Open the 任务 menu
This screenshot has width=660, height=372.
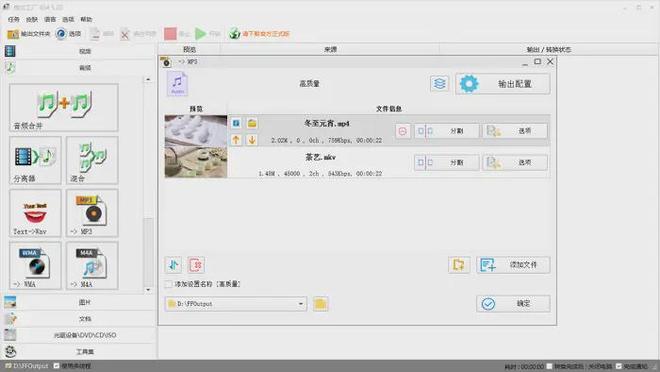[13, 19]
